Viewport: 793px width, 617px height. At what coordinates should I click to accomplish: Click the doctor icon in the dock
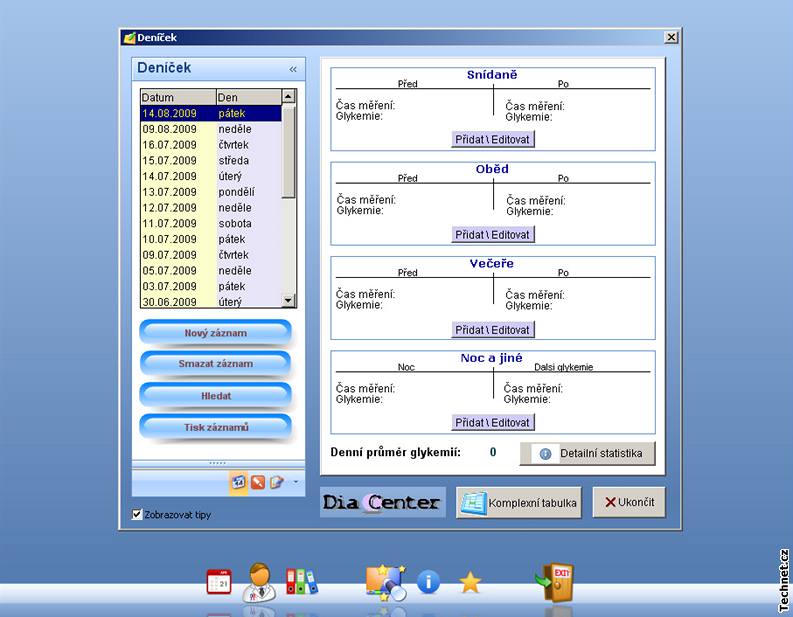259,581
